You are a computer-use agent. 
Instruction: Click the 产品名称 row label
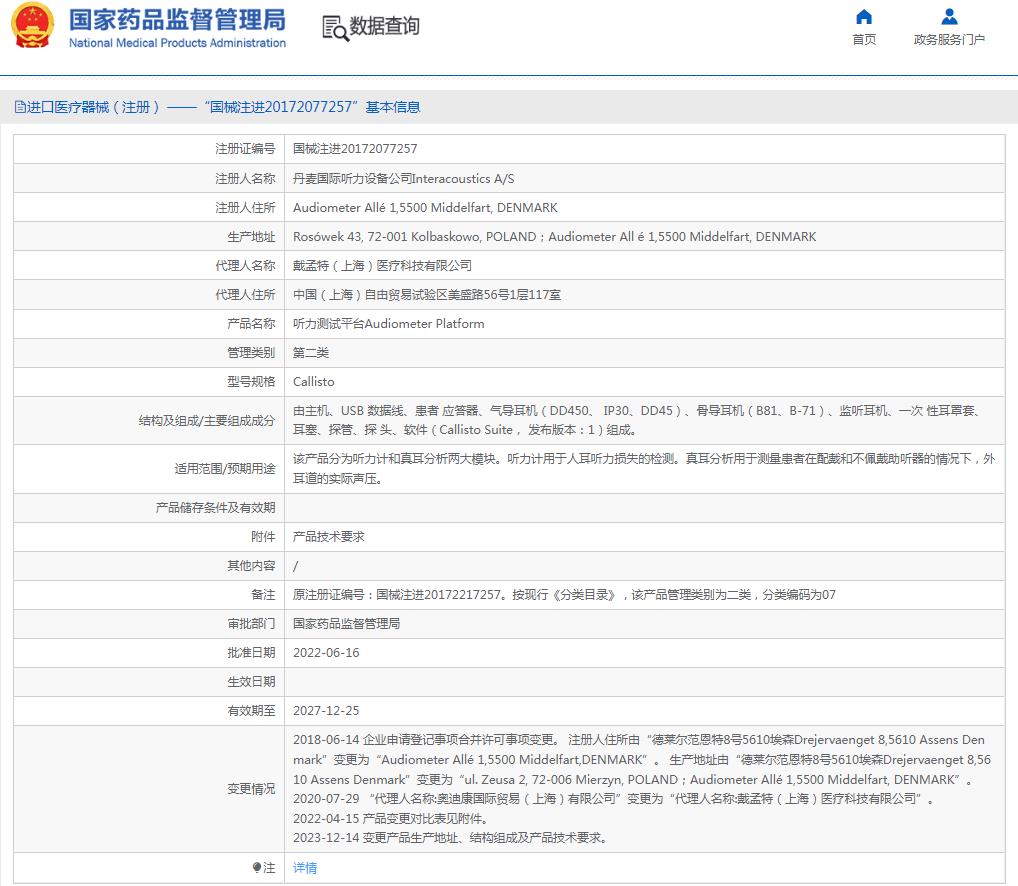click(251, 323)
